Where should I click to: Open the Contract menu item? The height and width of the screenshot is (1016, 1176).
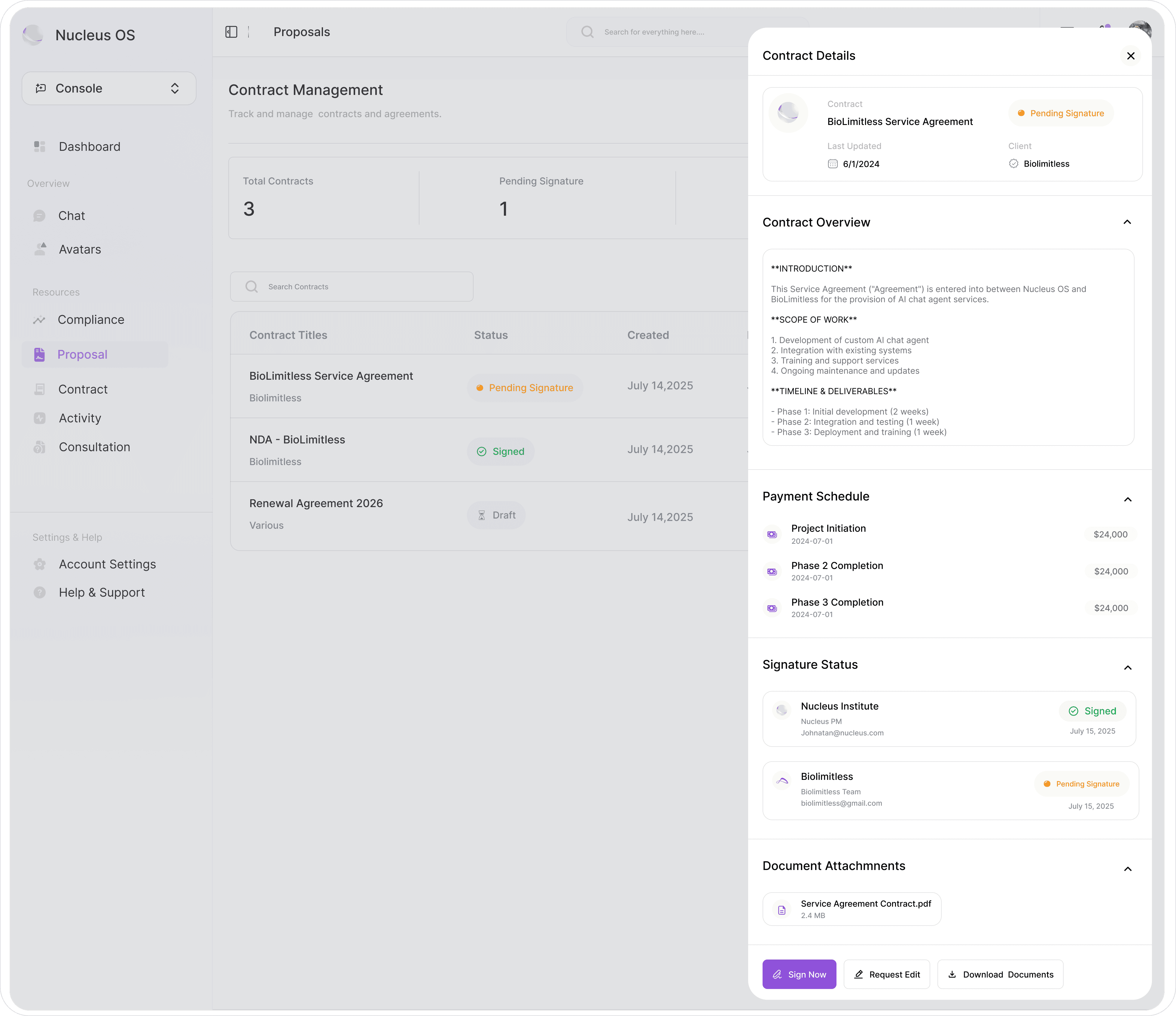tap(83, 389)
